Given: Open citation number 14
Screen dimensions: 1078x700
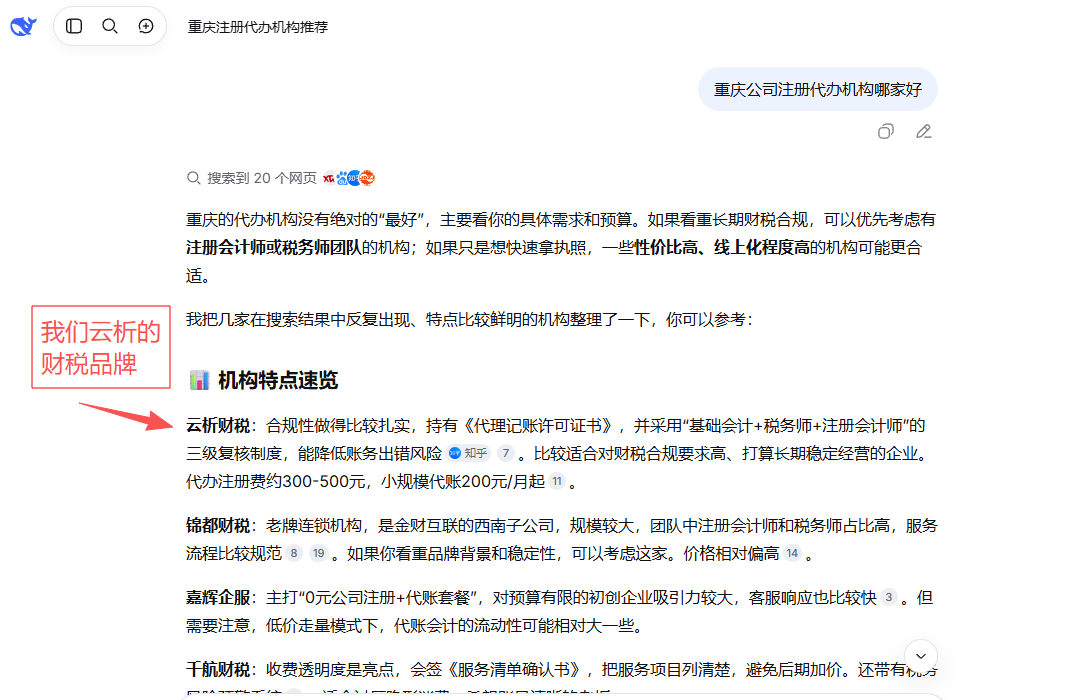Looking at the screenshot, I should click(792, 553).
